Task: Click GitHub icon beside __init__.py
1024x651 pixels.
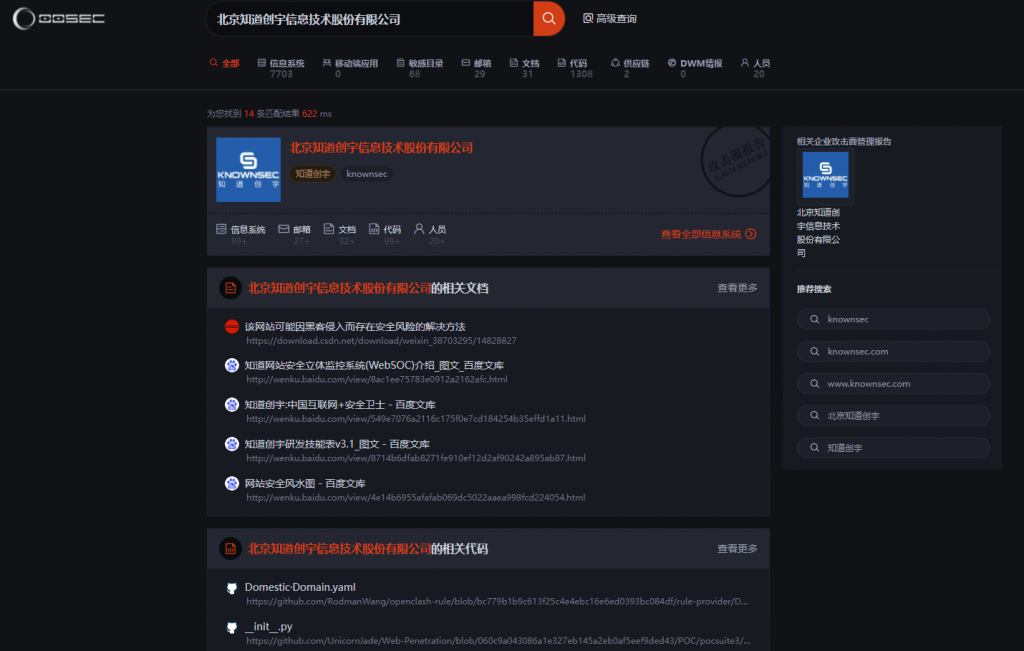Action: point(231,627)
